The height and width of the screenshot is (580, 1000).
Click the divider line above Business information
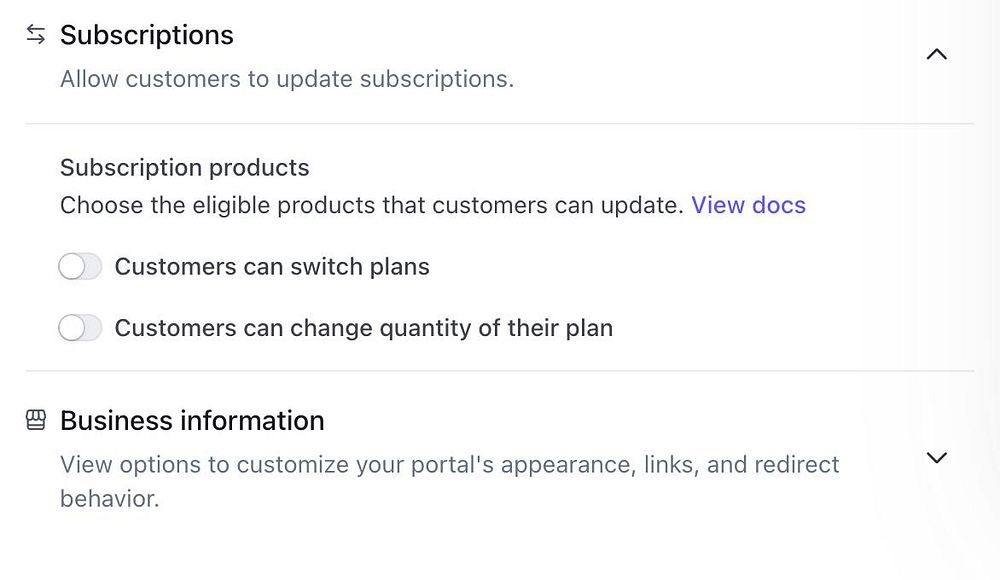click(x=500, y=371)
